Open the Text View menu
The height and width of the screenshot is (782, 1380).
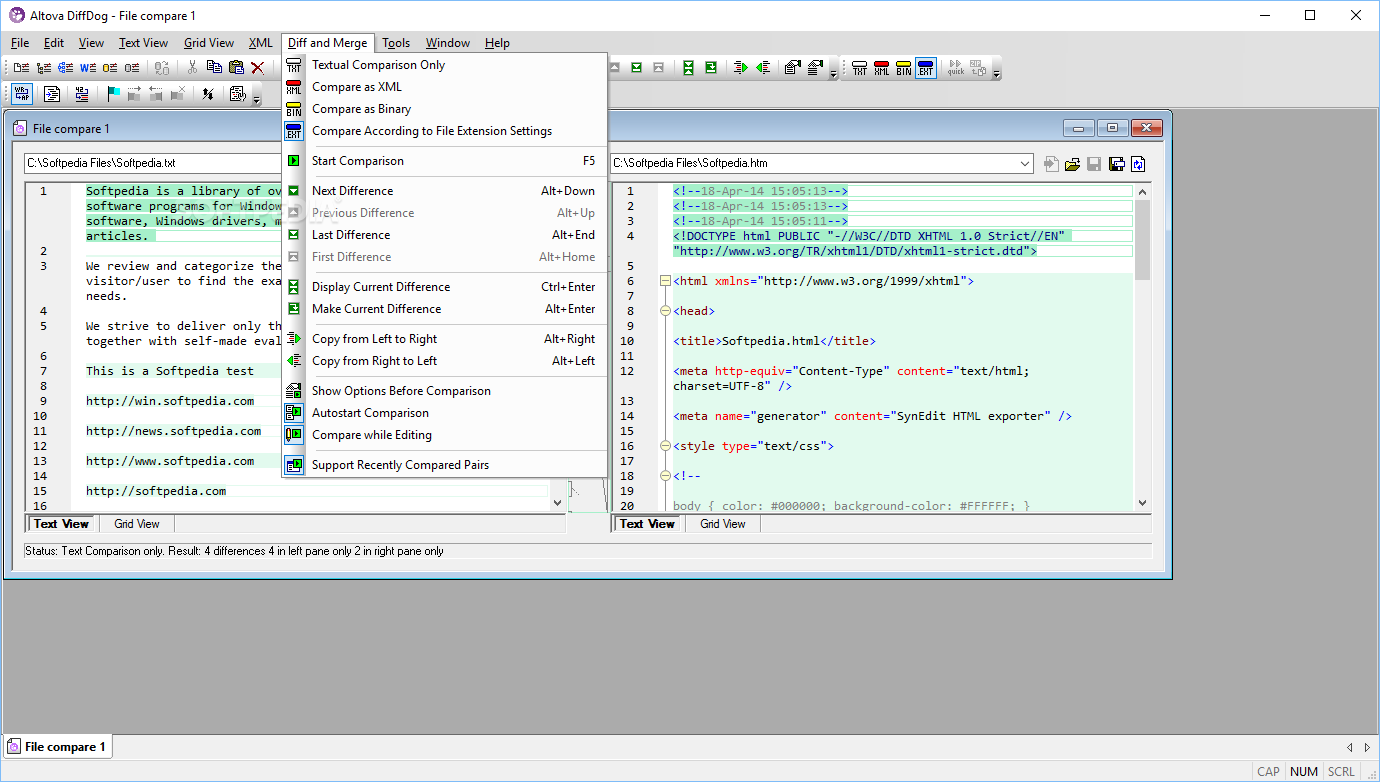[x=143, y=43]
